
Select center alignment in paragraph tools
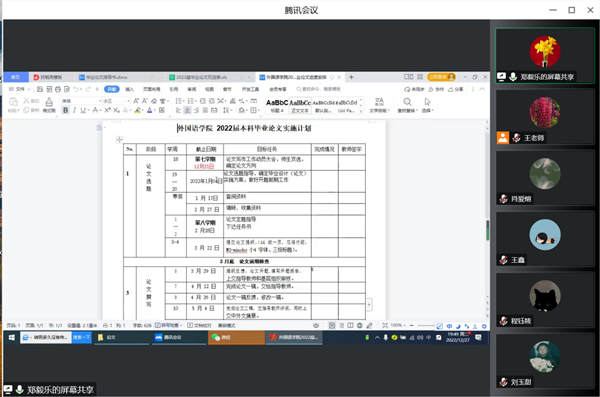(187, 110)
